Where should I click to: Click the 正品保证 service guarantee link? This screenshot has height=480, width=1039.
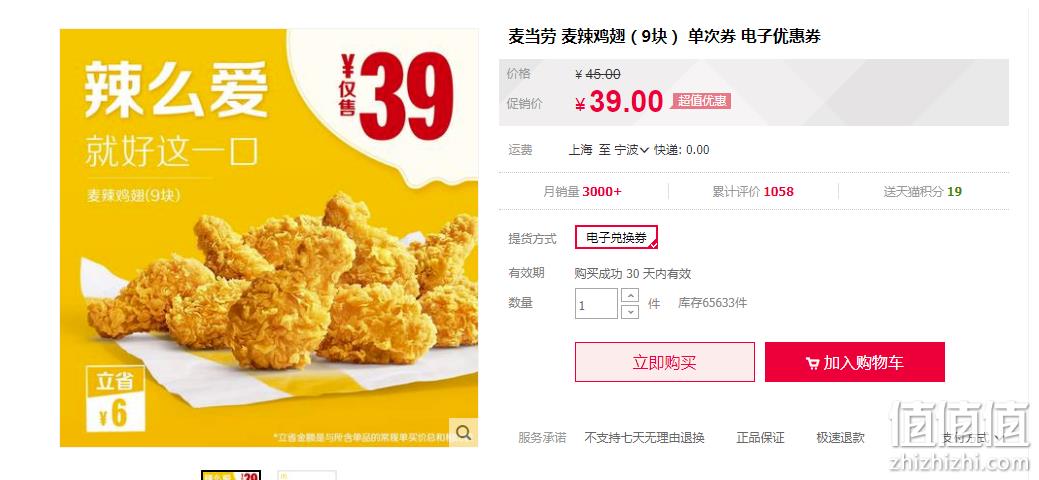760,438
